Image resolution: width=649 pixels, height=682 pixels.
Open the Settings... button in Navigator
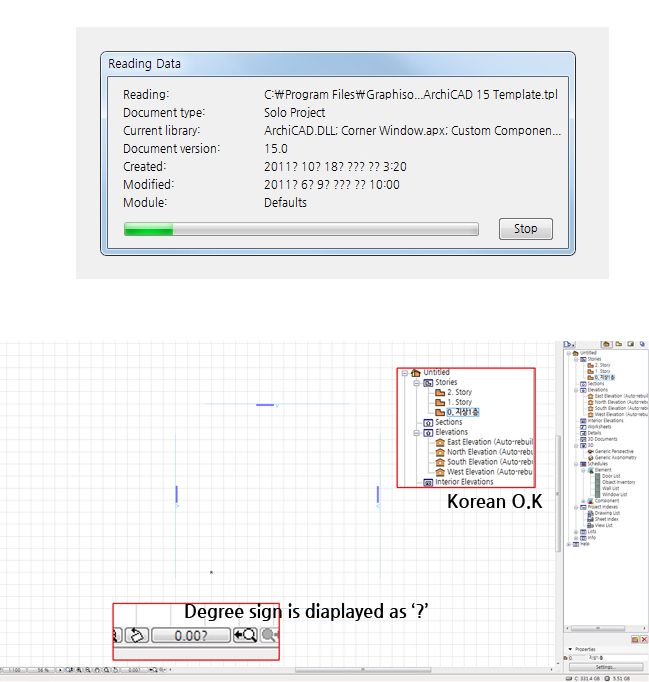click(x=606, y=667)
